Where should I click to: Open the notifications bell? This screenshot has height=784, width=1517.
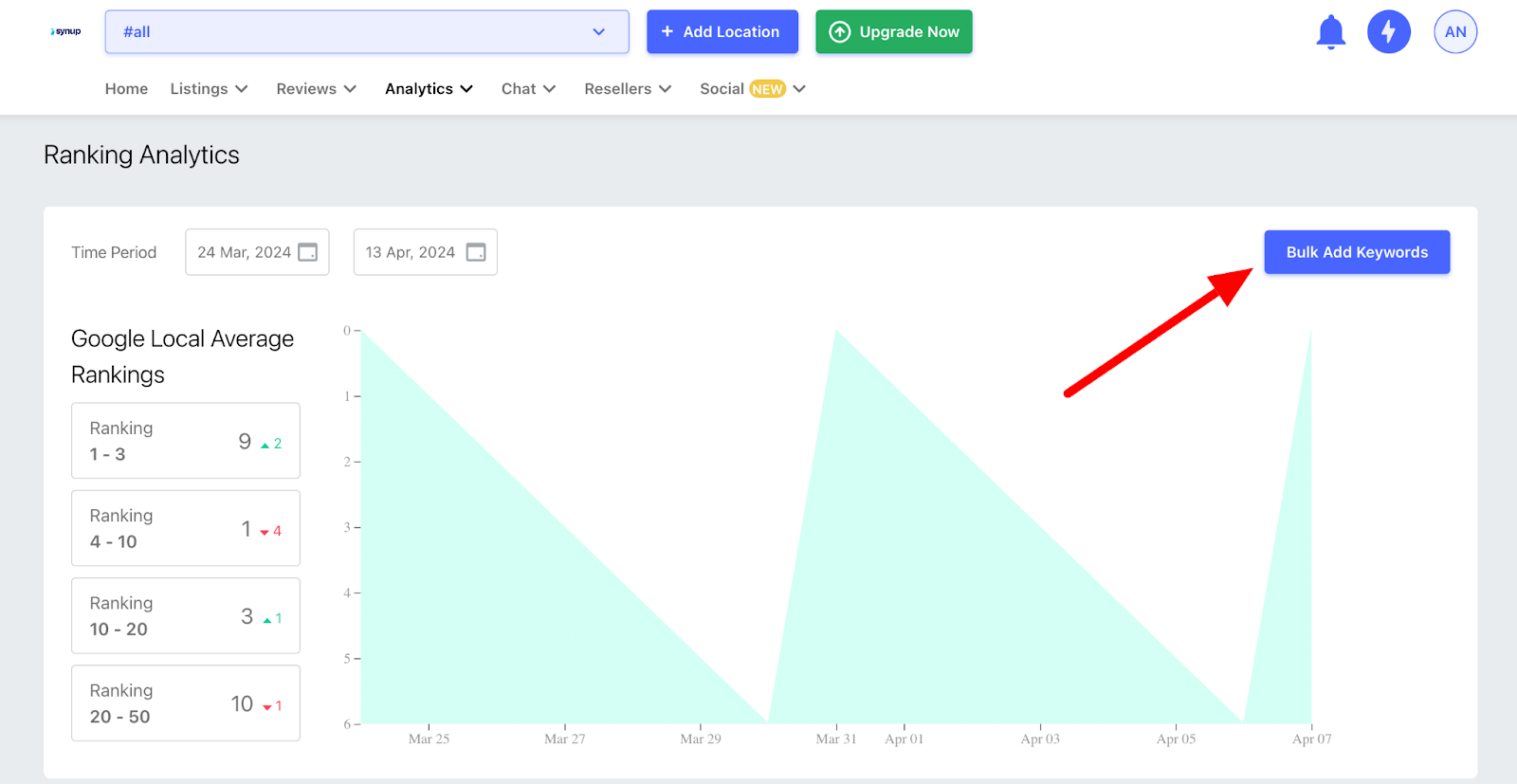(x=1331, y=32)
